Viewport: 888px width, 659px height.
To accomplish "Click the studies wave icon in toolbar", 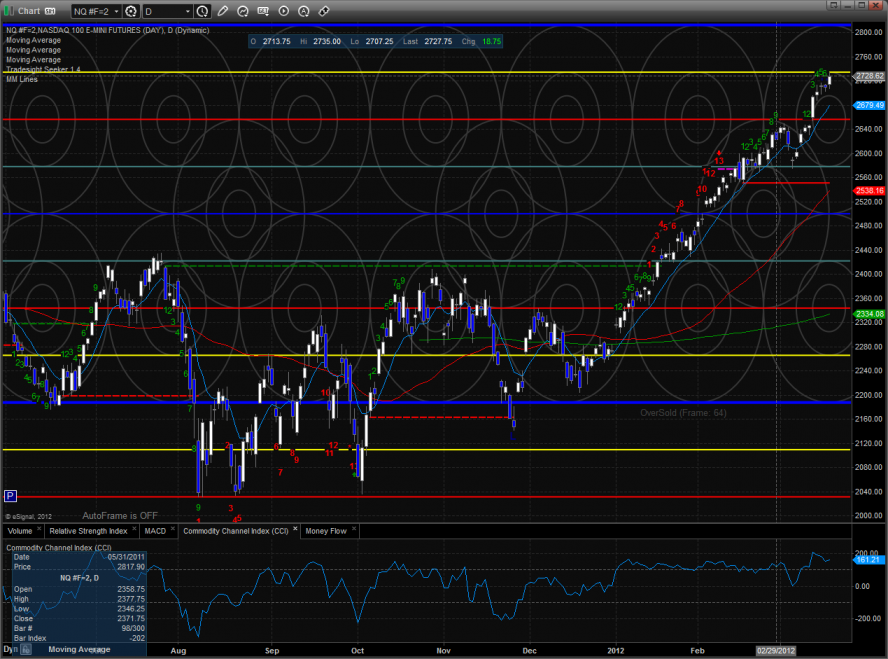I will (243, 11).
